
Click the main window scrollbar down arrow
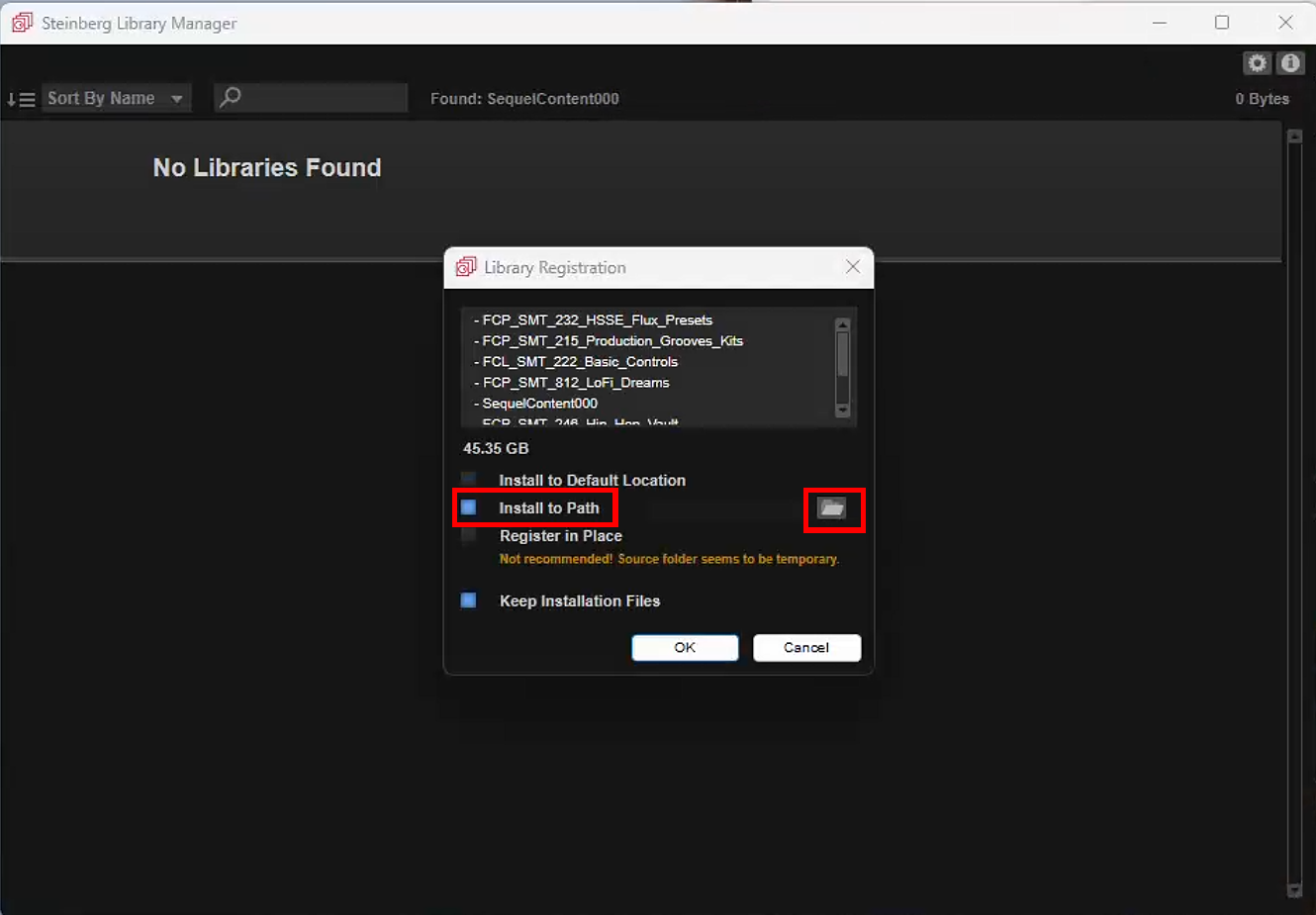point(1294,890)
